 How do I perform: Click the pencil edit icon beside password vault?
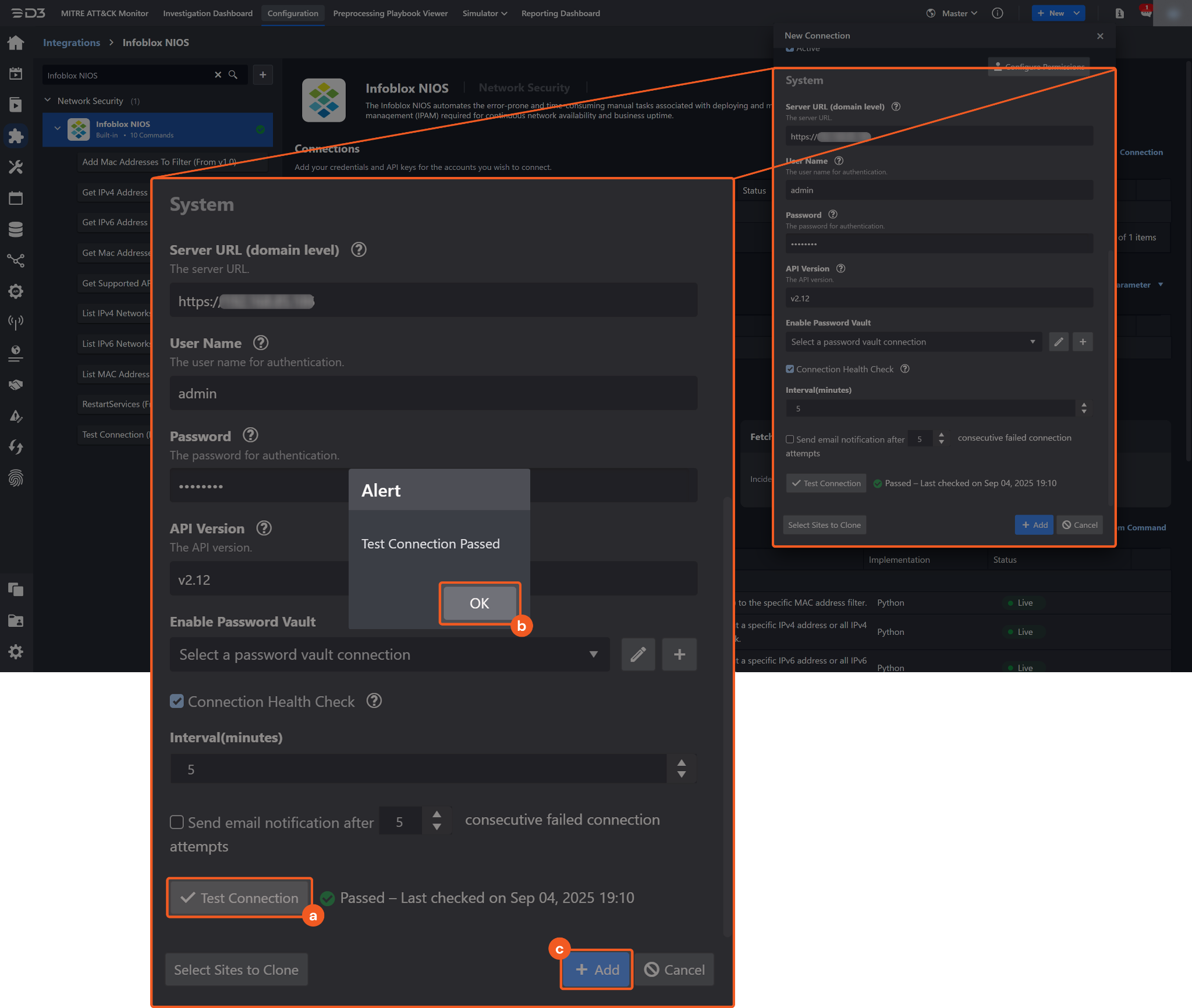coord(638,654)
